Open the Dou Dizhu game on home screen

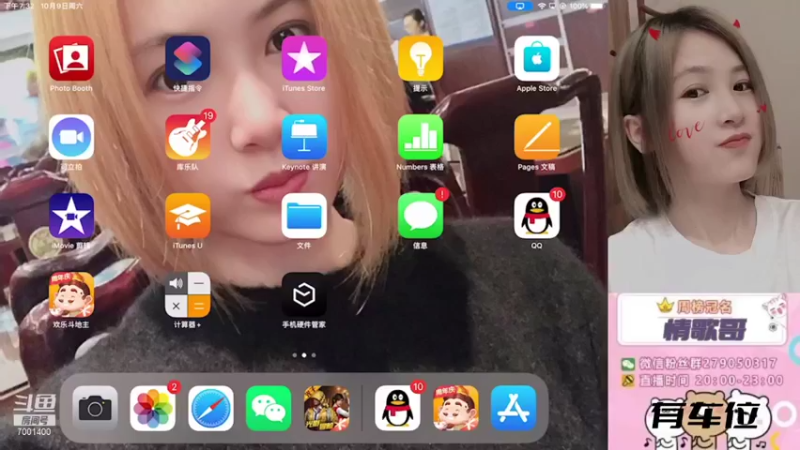(x=71, y=295)
